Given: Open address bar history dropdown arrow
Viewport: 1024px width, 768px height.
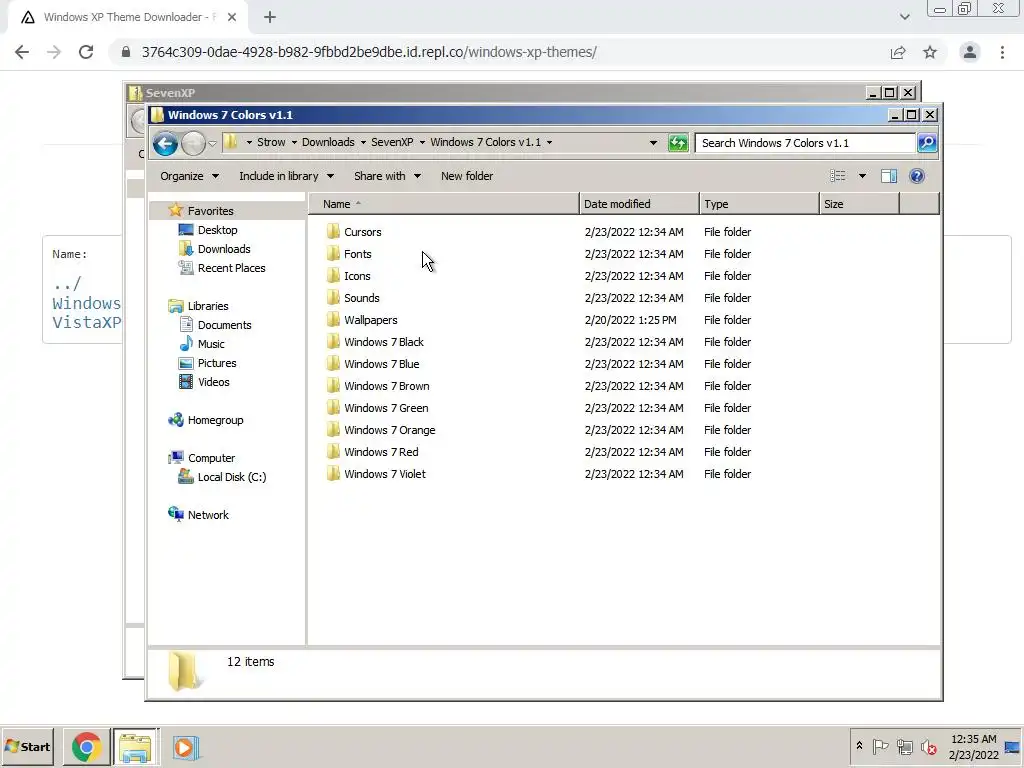Looking at the screenshot, I should tap(653, 143).
